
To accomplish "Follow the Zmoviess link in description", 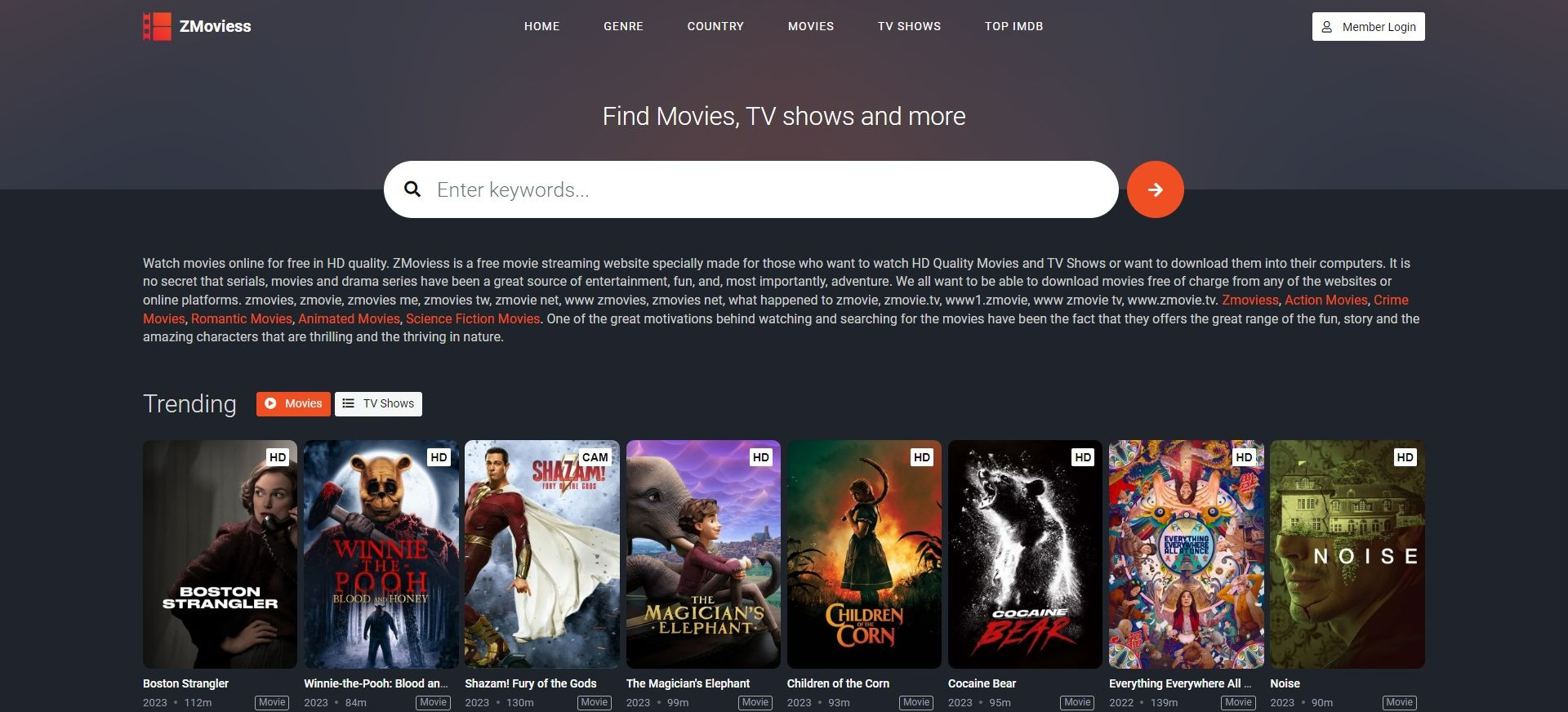I will [1249, 300].
